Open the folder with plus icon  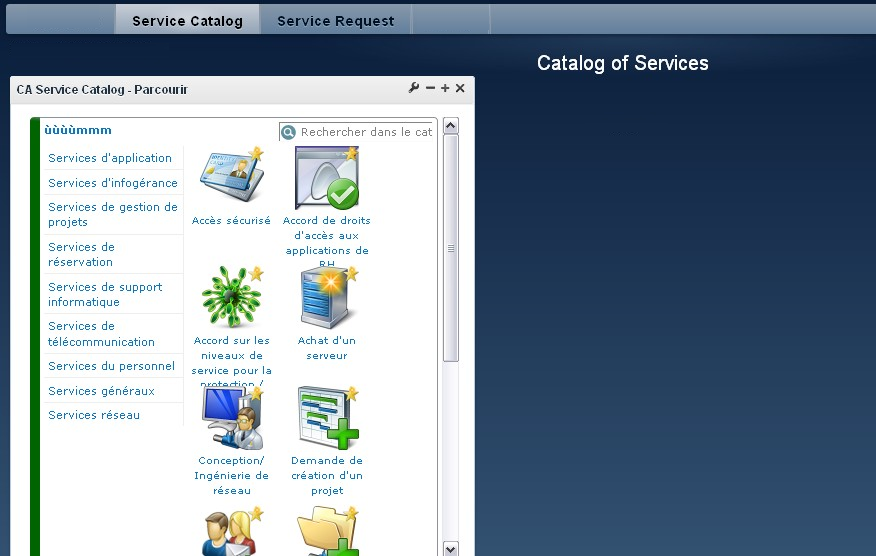[x=328, y=531]
